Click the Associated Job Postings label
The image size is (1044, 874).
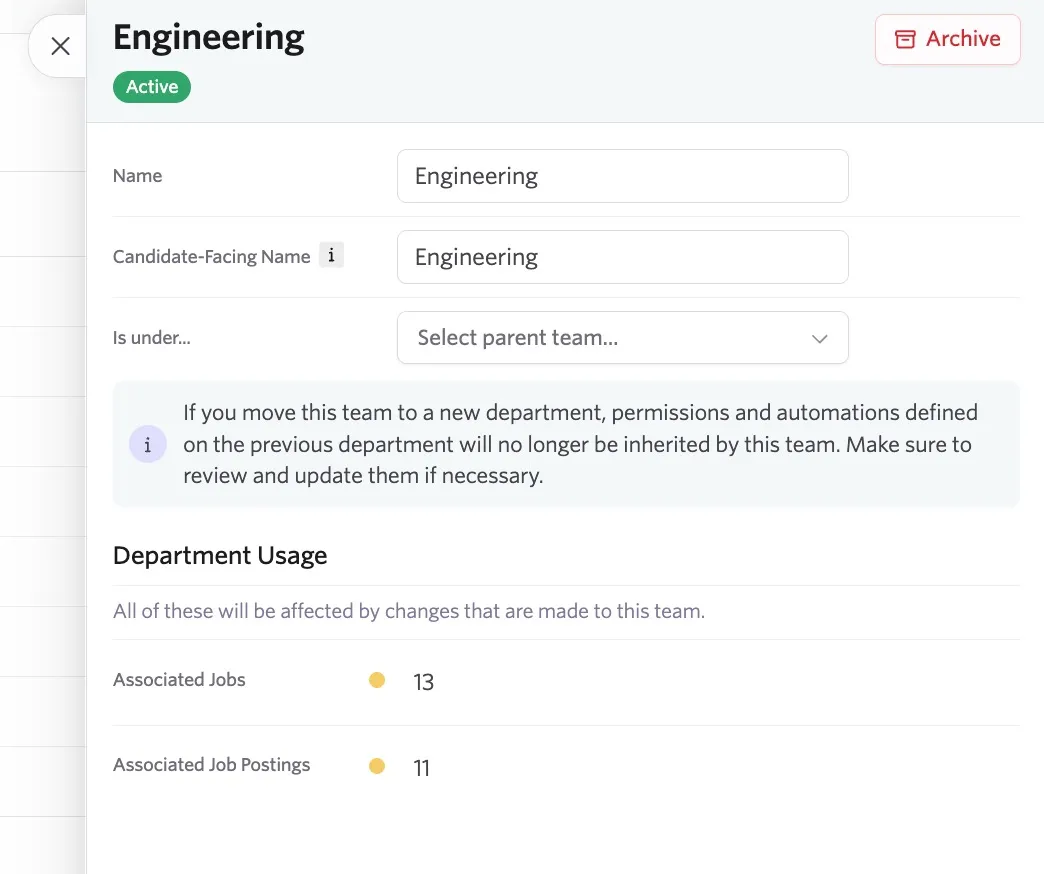click(x=212, y=765)
